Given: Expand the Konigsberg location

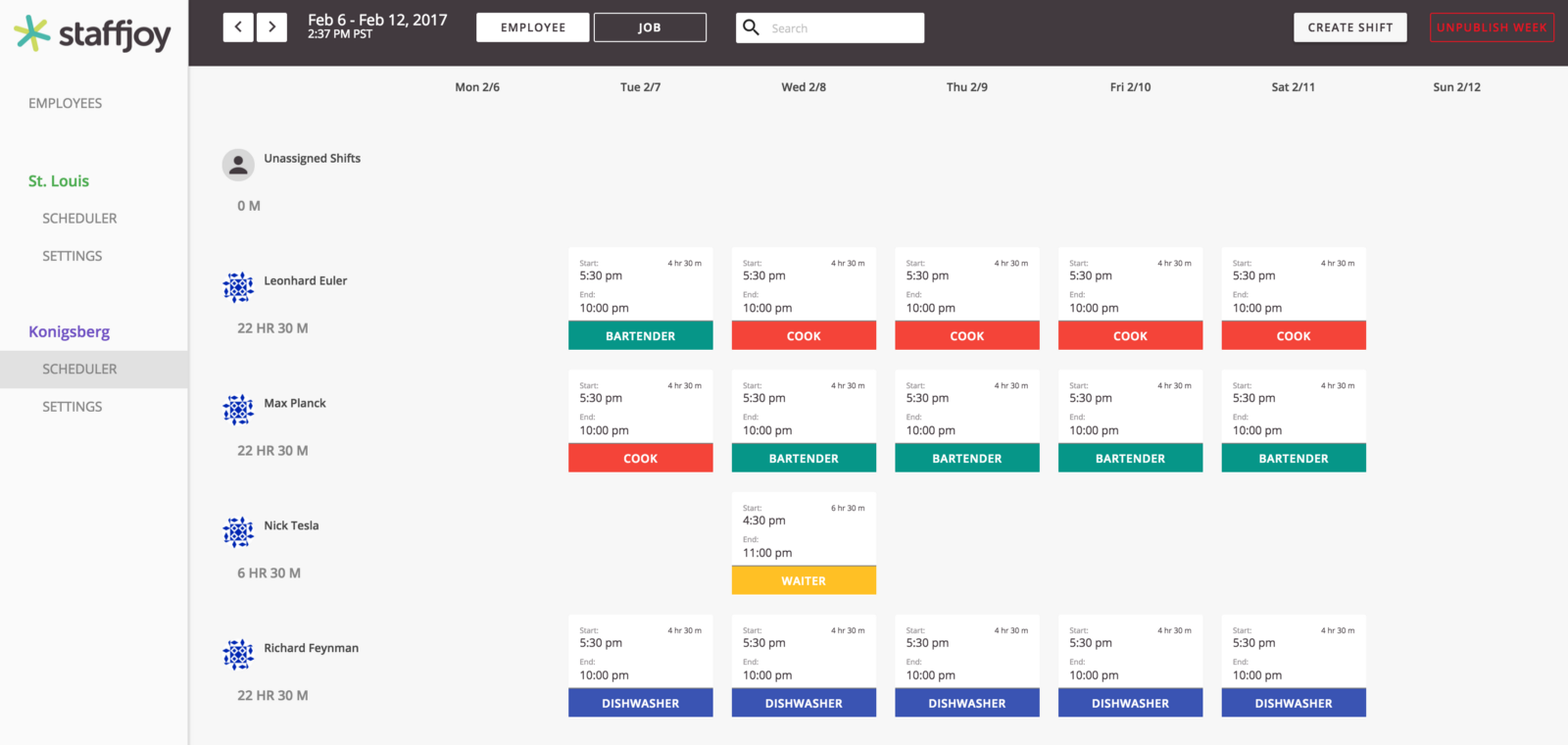Looking at the screenshot, I should click(x=69, y=331).
